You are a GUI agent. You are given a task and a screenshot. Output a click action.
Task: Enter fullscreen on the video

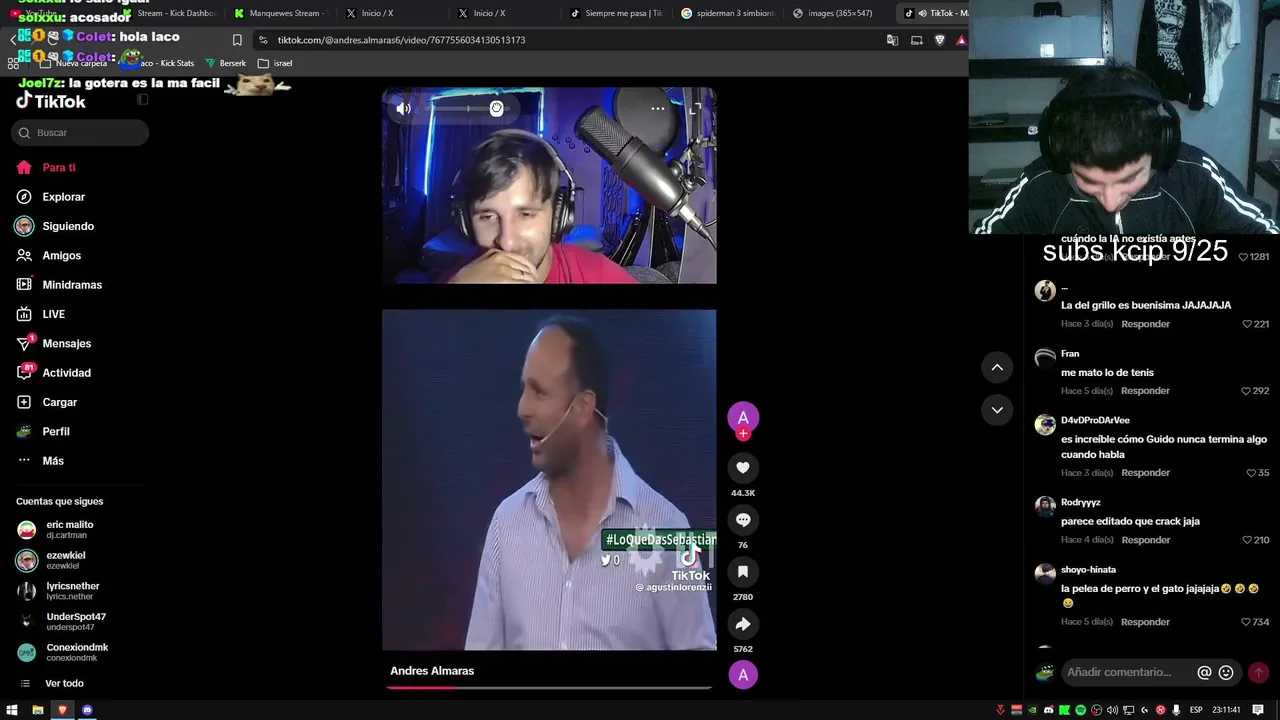696,108
